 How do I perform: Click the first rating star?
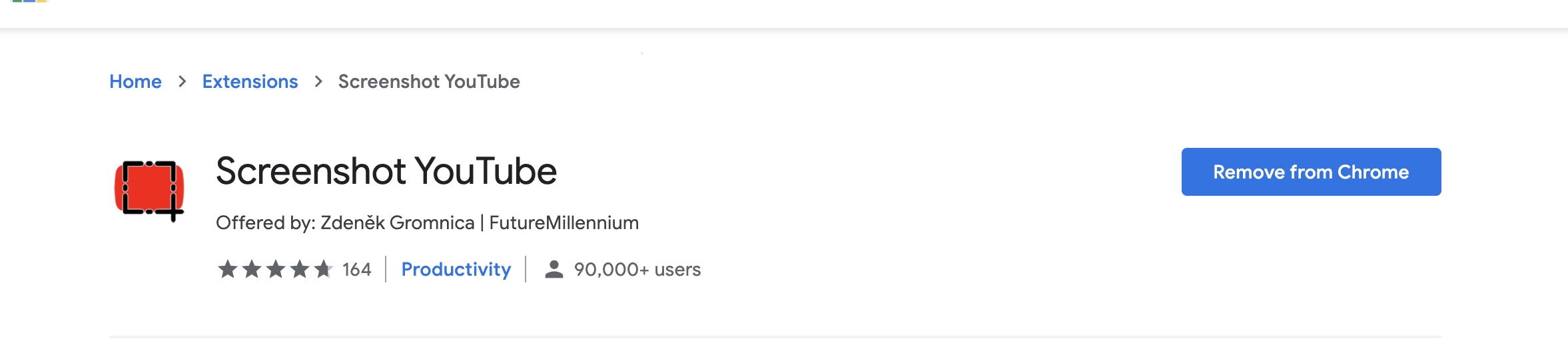tap(228, 269)
